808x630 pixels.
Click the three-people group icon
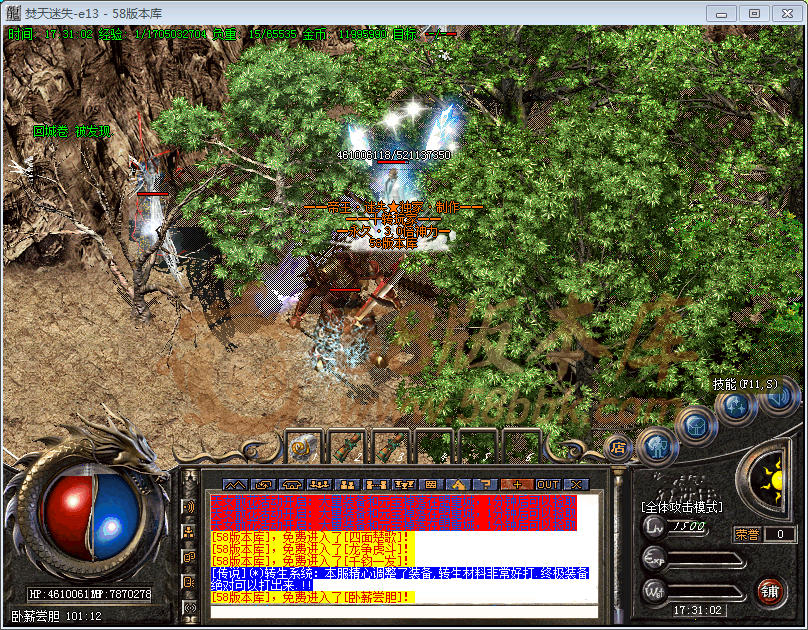click(319, 485)
